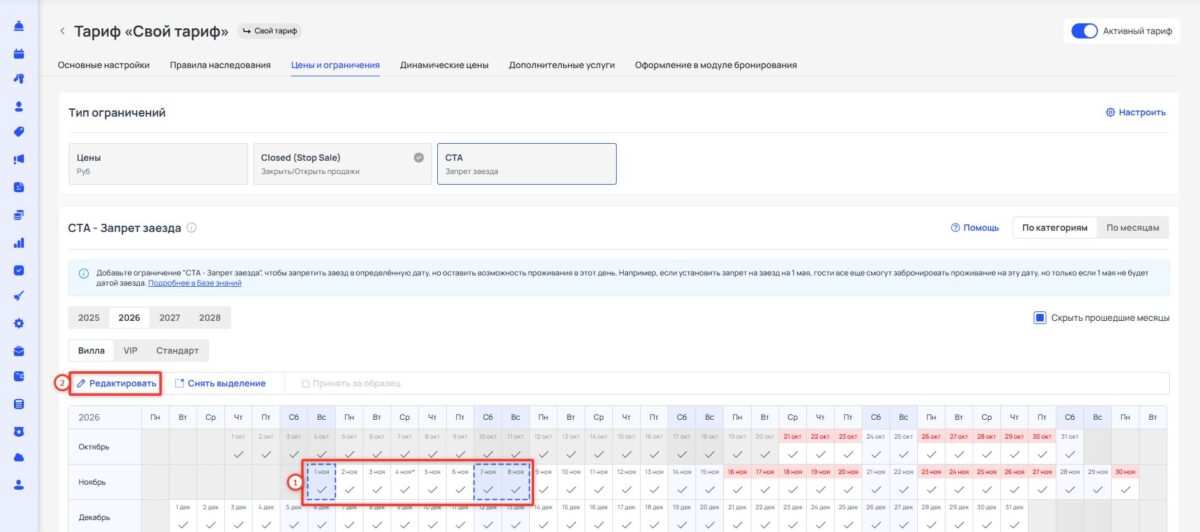Open the bar chart reports icon in sidebar
Image resolution: width=1200 pixels, height=532 pixels.
18,242
